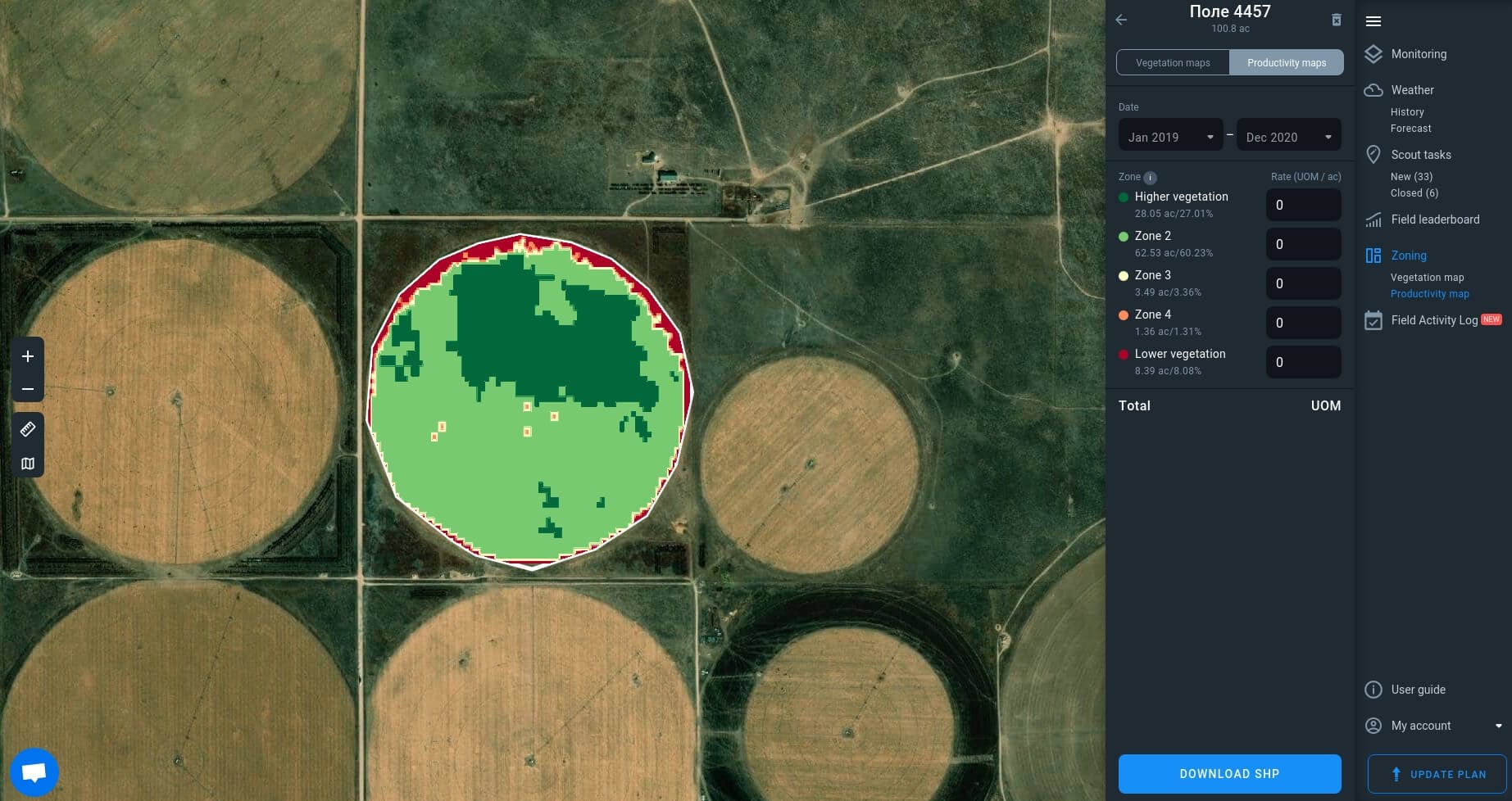The image size is (1512, 801).
Task: Click the Zone 3 yellow swatch
Action: point(1124,276)
